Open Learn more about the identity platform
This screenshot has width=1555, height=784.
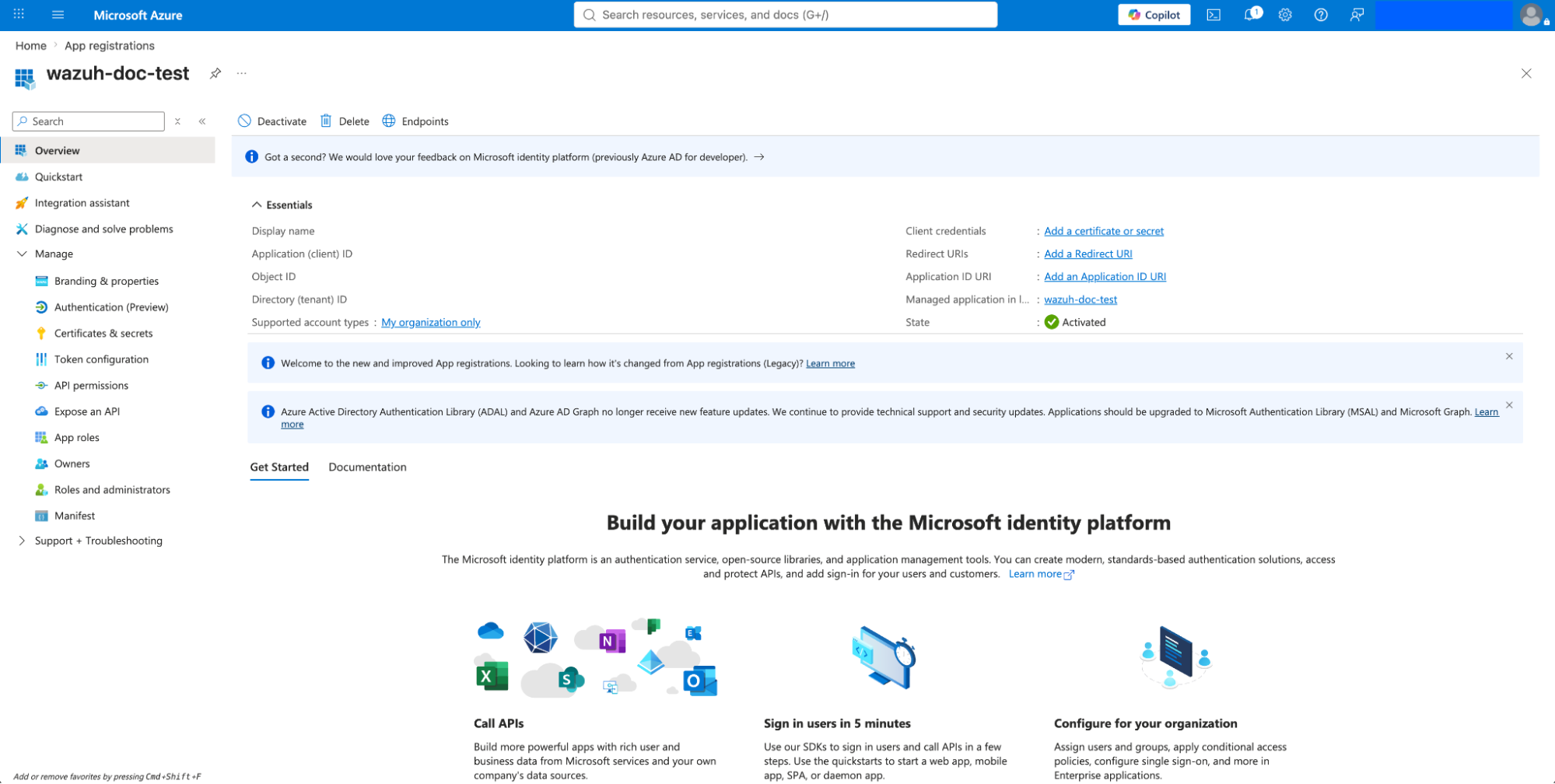pyautogui.click(x=1041, y=575)
